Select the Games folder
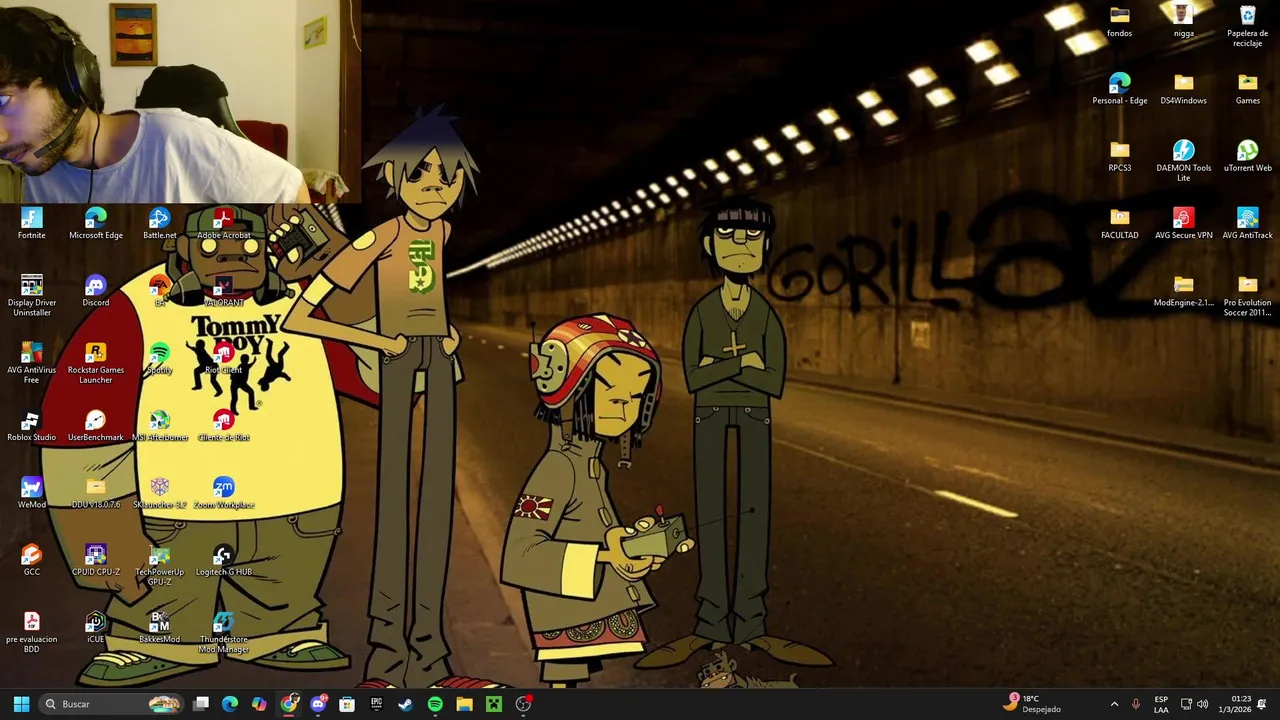The height and width of the screenshot is (720, 1280). [1248, 89]
